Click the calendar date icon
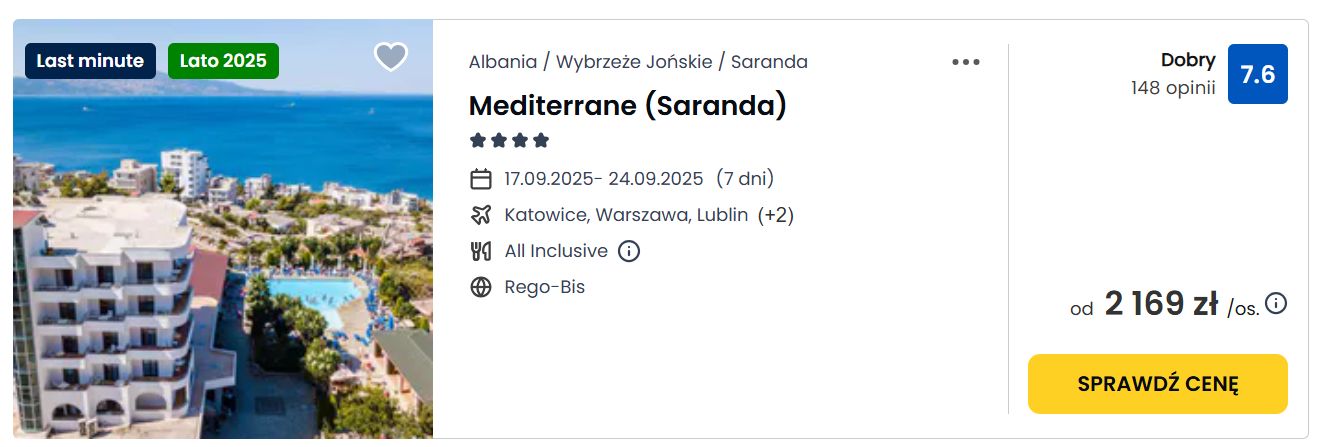This screenshot has height=447, width=1323. pyautogui.click(x=481, y=179)
